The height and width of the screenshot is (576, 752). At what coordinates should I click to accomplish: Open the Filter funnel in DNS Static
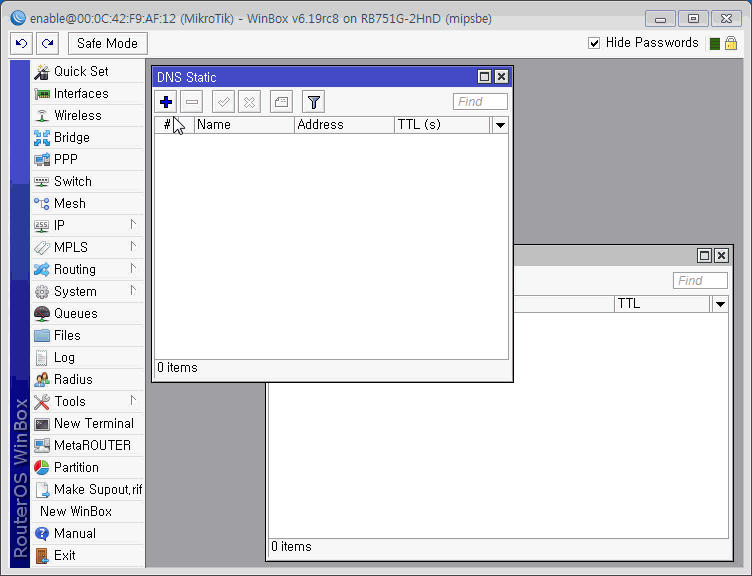click(x=314, y=102)
